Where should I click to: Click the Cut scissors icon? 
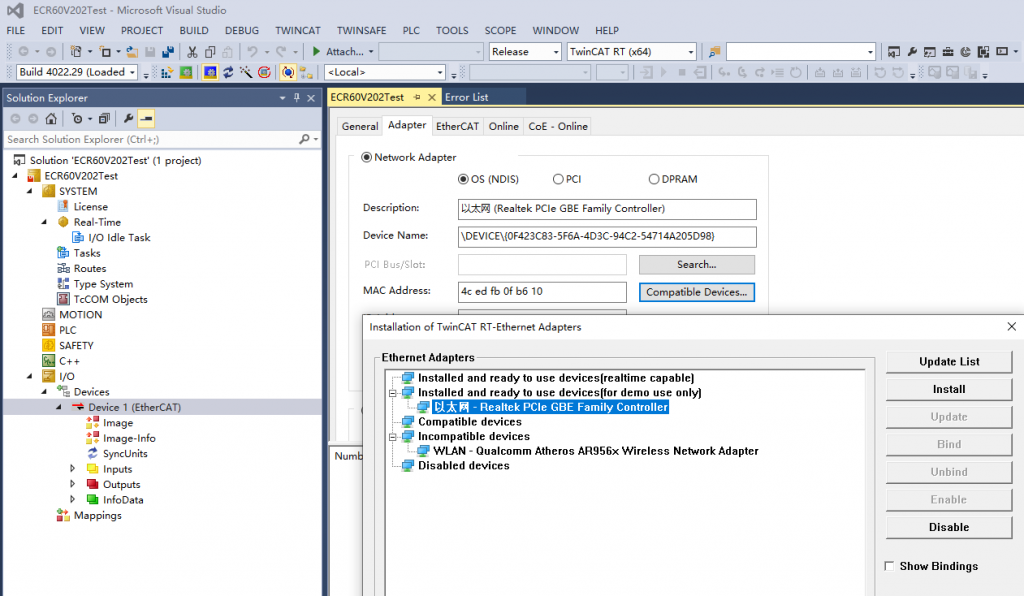192,52
